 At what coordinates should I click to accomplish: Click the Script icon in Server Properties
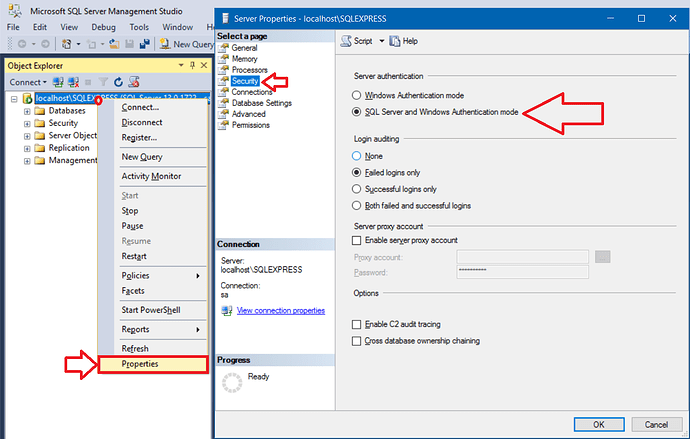coord(346,41)
